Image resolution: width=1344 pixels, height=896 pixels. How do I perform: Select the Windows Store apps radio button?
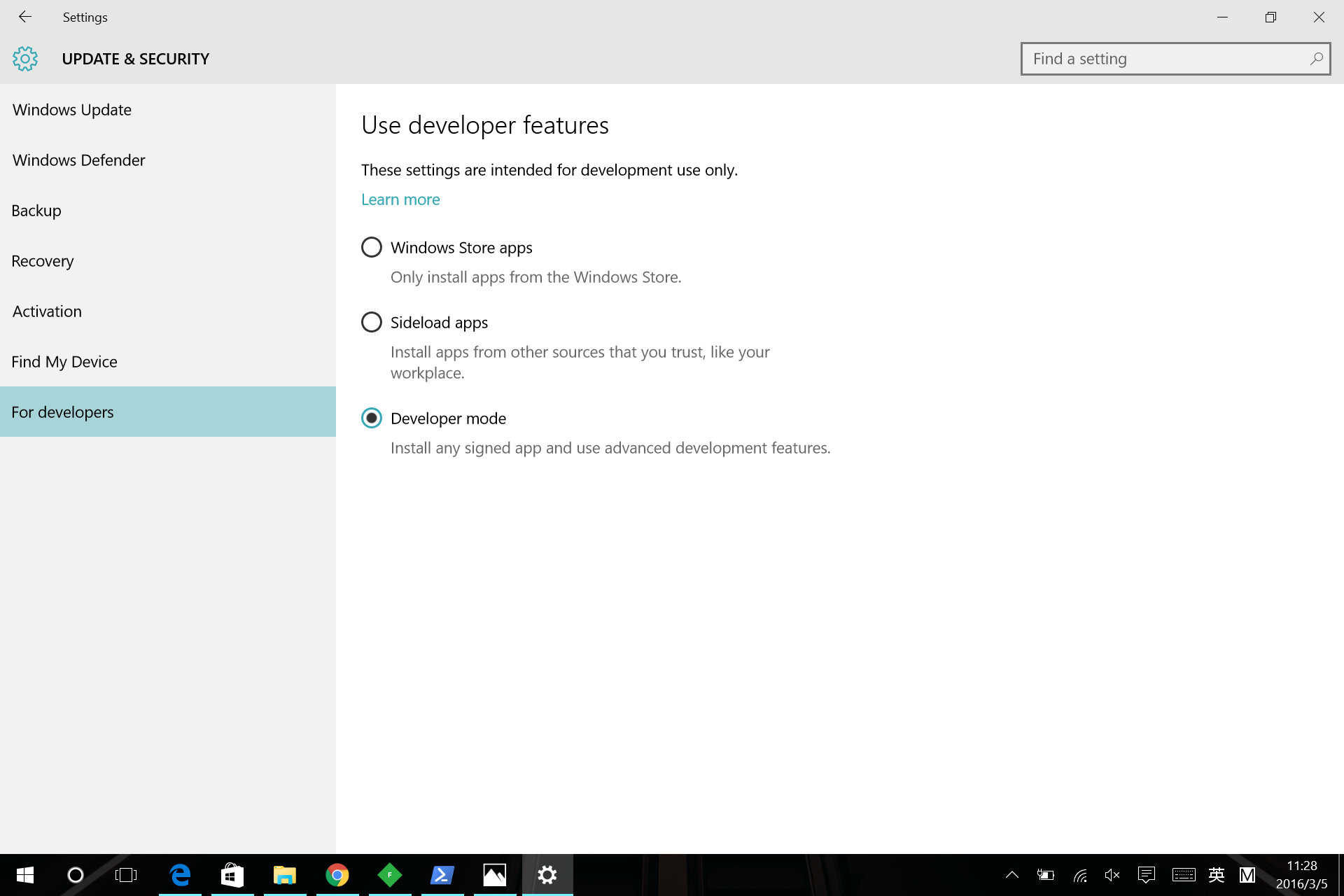372,247
